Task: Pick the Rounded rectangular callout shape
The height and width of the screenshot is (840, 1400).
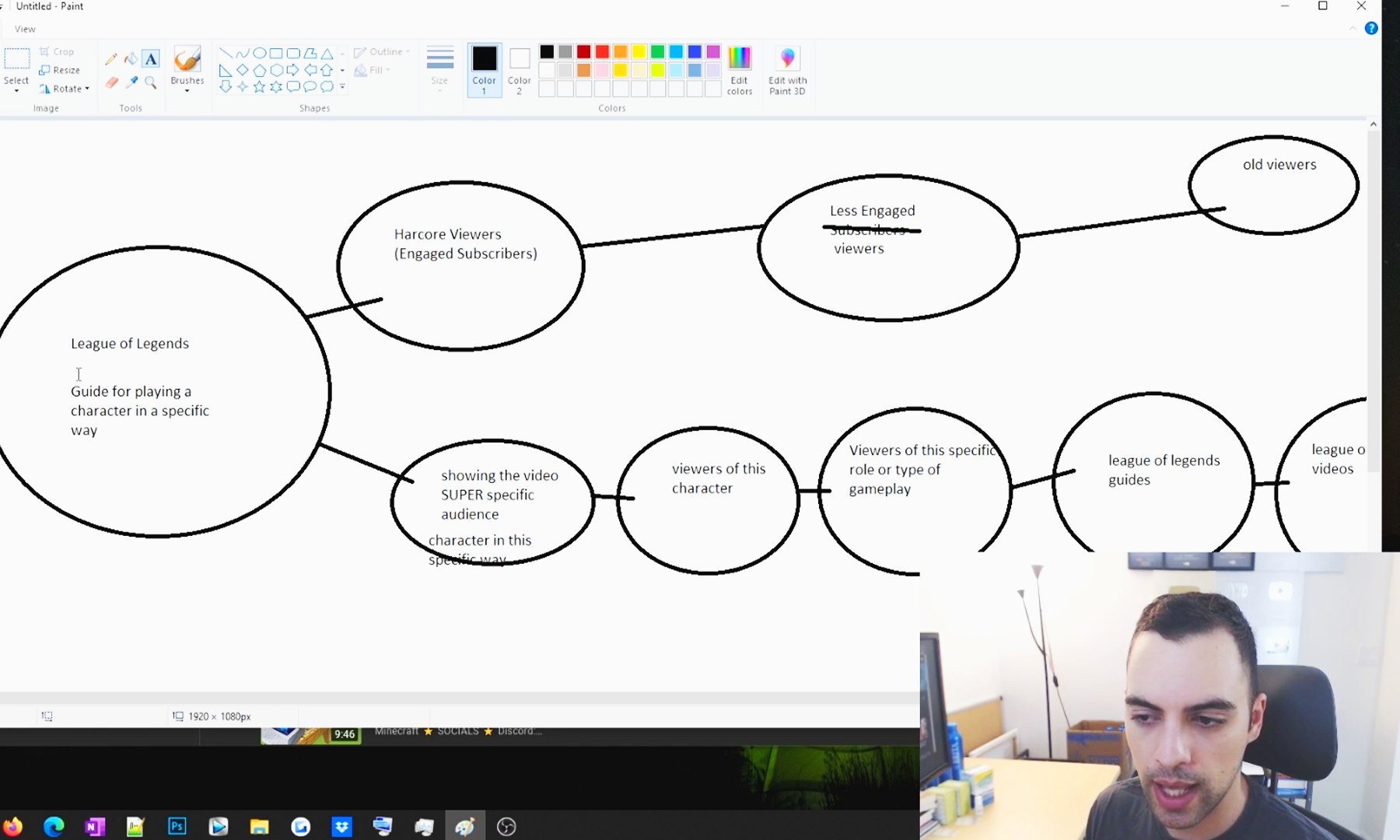Action: click(x=293, y=86)
